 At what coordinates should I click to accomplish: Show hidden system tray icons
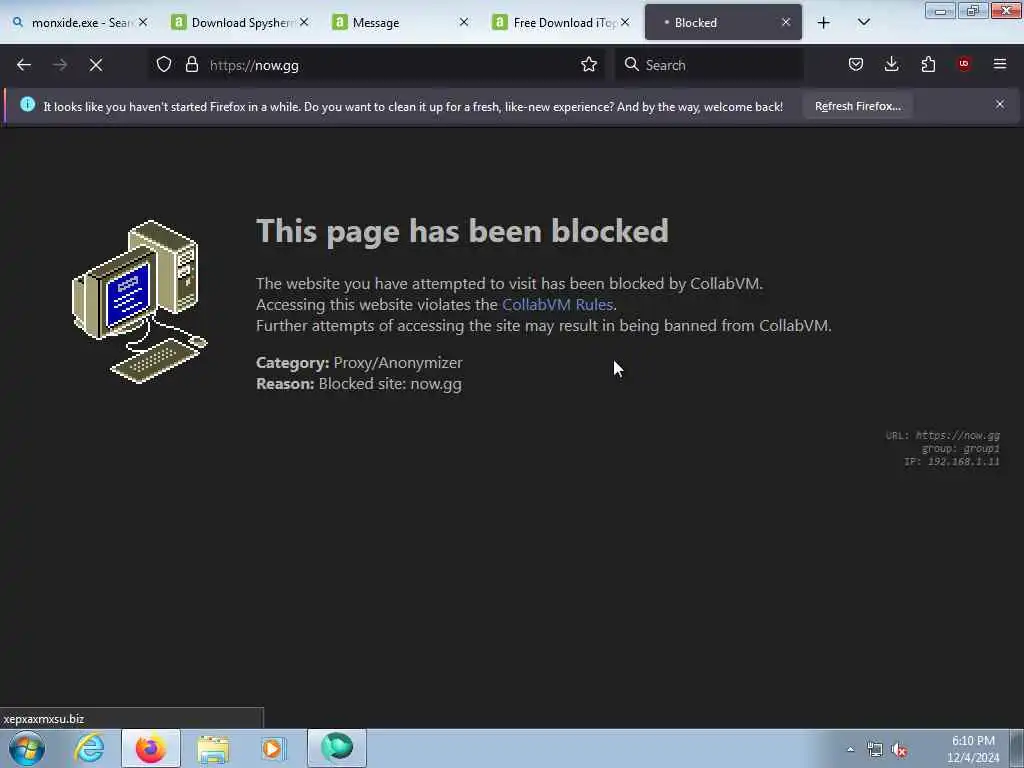[850, 749]
